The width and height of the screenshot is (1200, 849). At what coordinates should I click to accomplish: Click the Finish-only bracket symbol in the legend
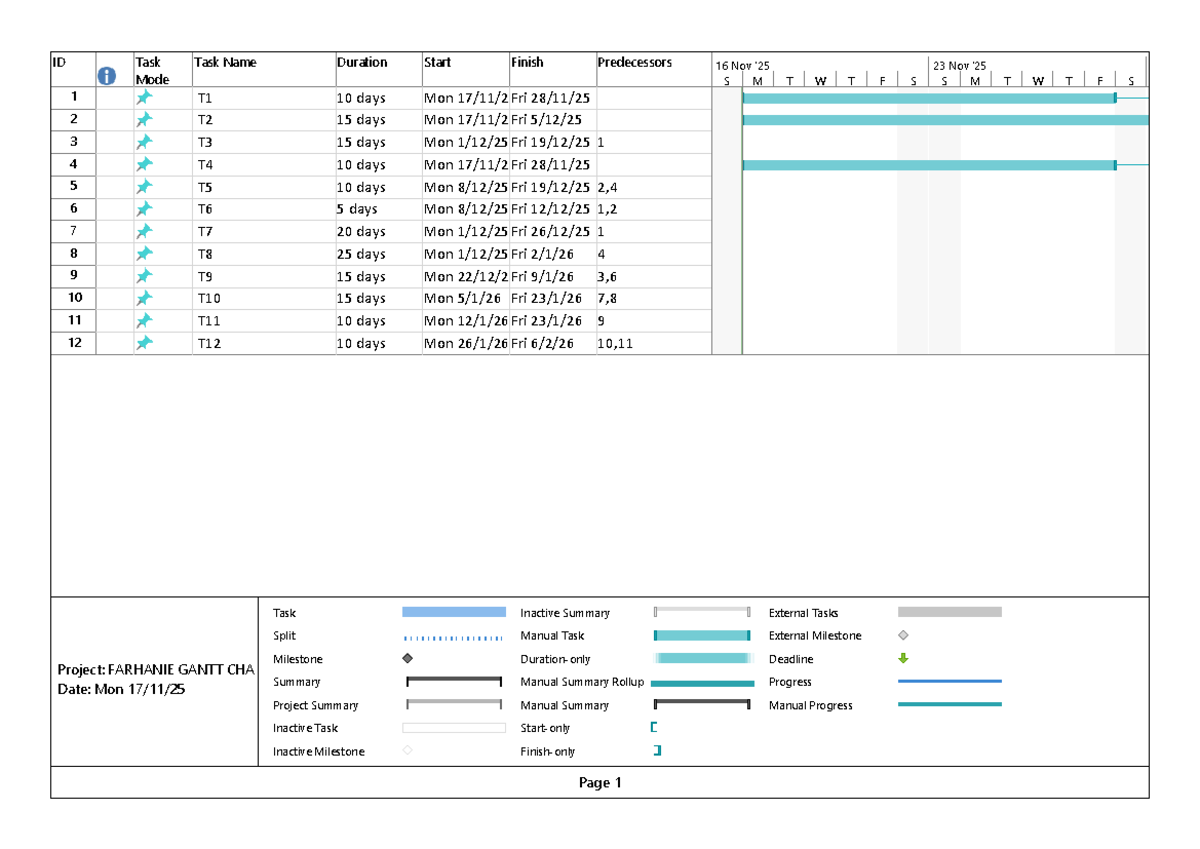click(x=654, y=751)
